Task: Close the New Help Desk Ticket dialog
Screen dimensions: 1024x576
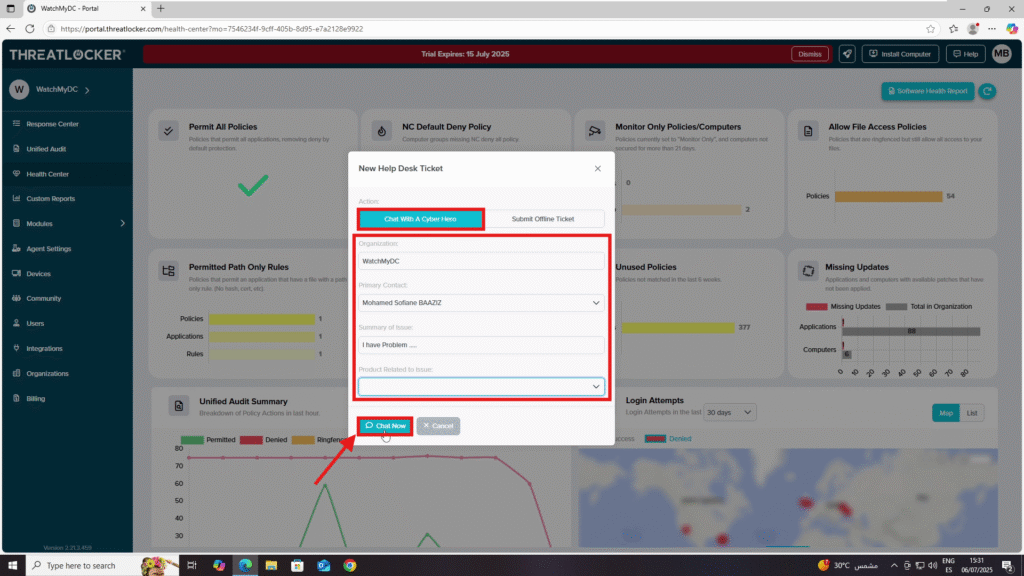Action: coord(598,168)
